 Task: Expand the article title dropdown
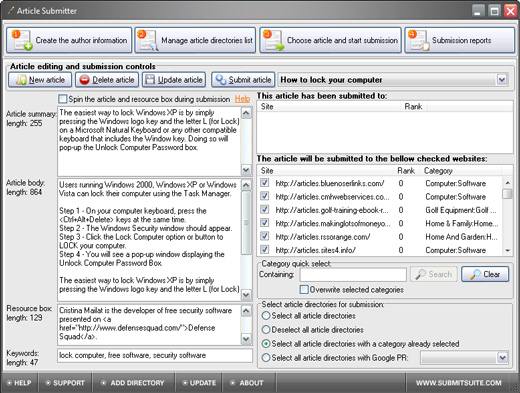502,80
